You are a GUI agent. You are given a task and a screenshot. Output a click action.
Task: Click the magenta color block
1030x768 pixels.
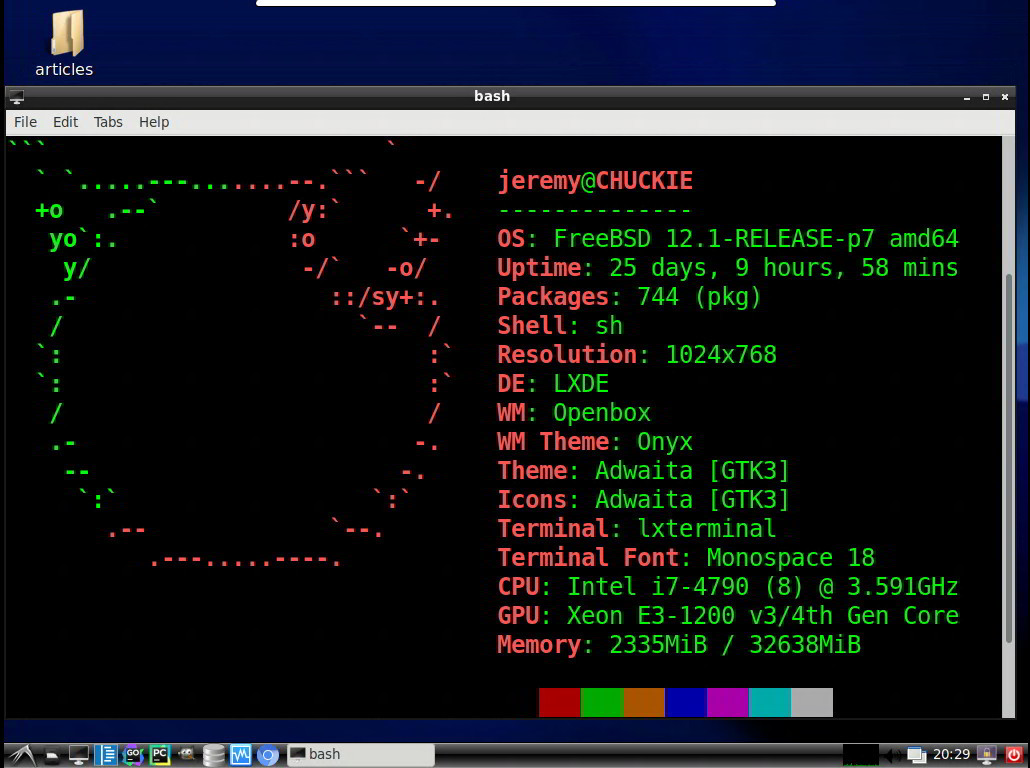[728, 702]
